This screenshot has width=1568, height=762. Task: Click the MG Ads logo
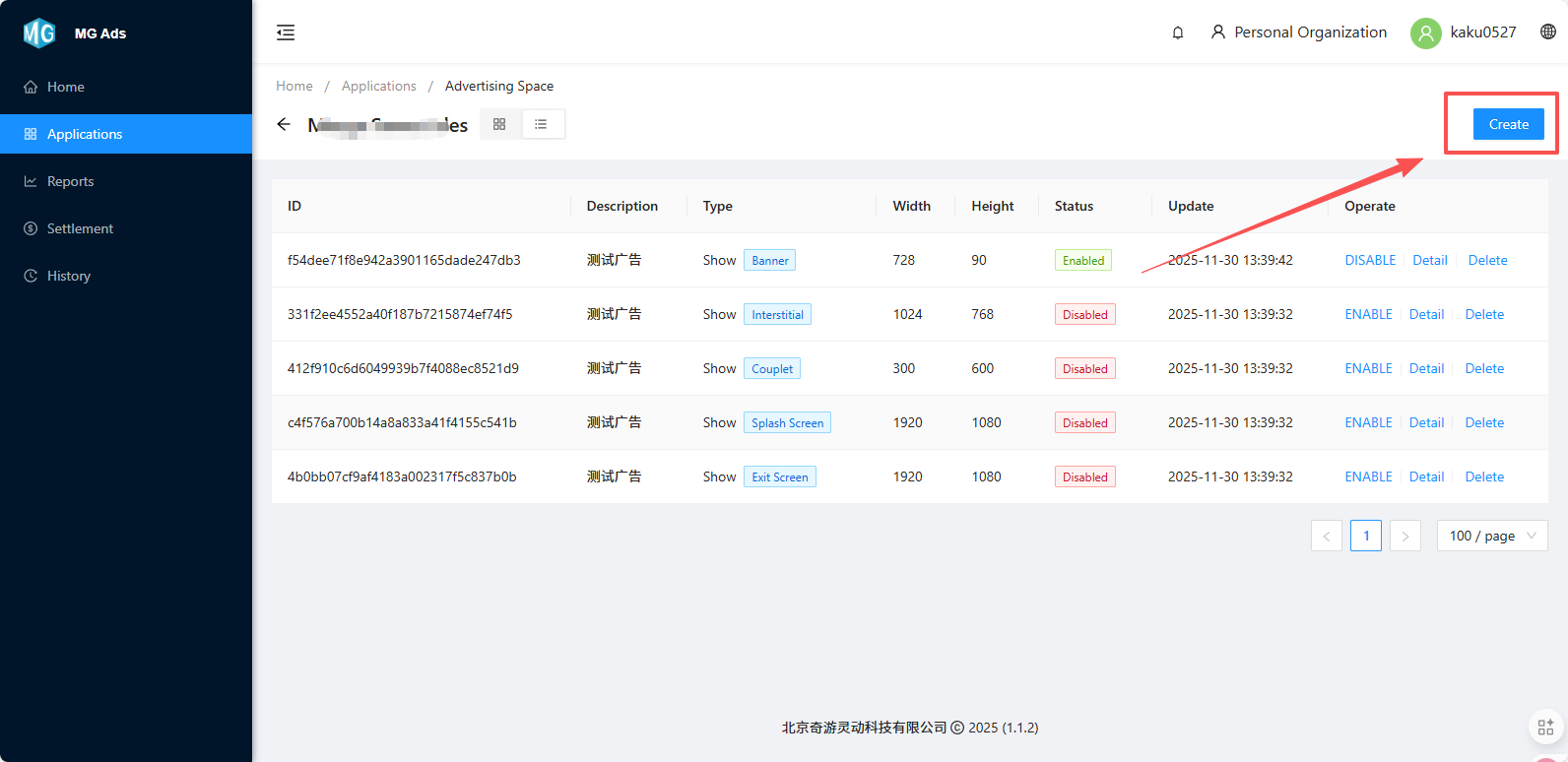click(39, 33)
